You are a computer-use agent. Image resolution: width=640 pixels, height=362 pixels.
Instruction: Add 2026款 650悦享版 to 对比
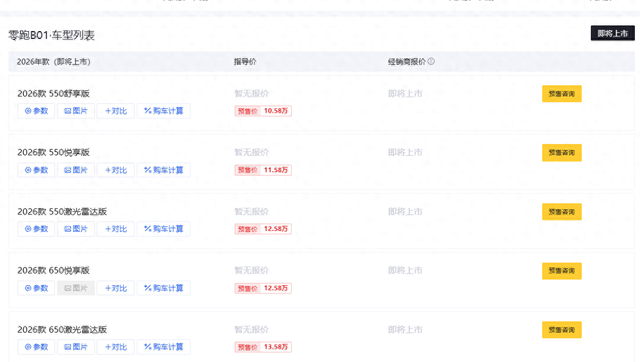pyautogui.click(x=116, y=288)
